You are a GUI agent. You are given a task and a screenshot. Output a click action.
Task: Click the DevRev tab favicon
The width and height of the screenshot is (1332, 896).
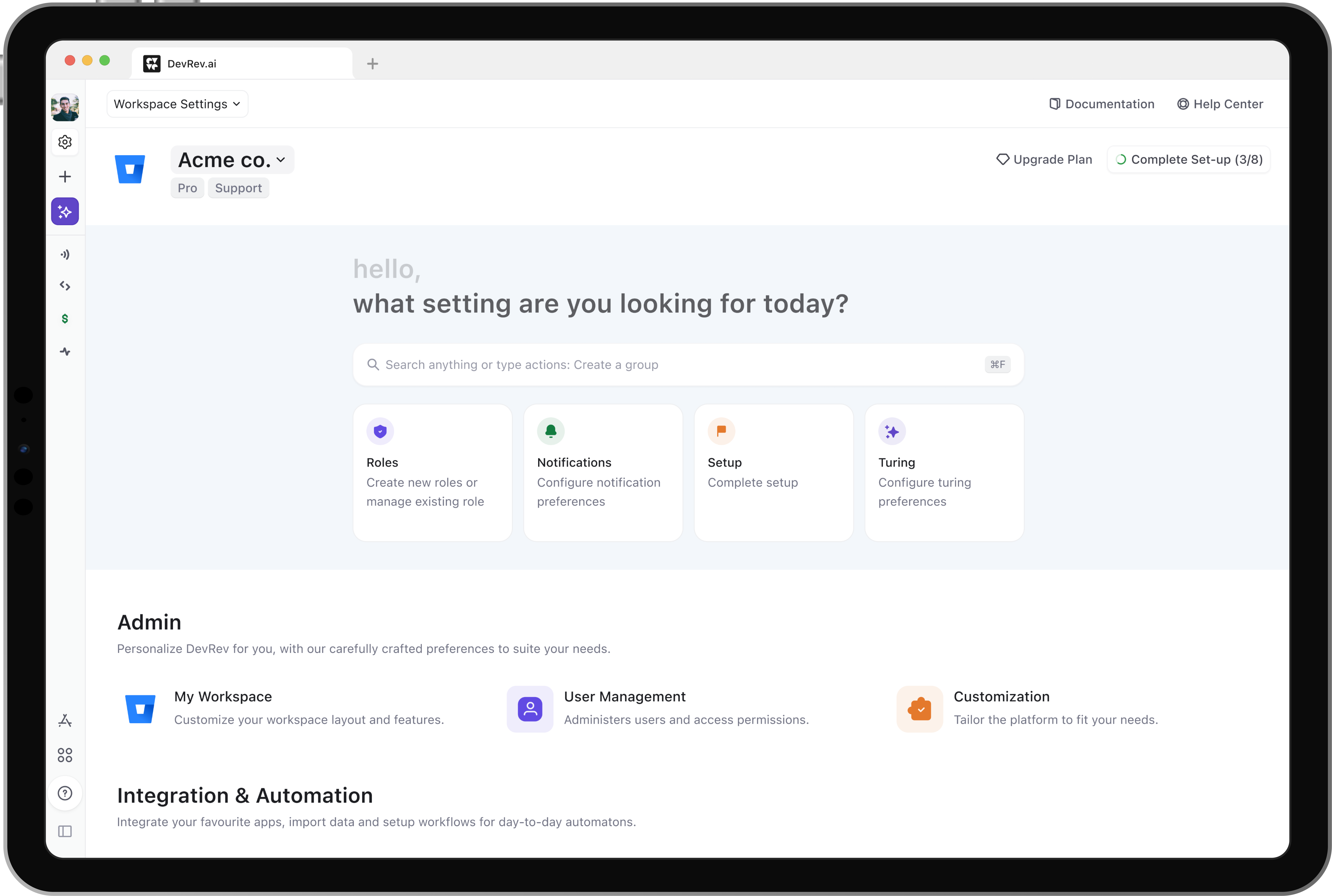click(152, 63)
